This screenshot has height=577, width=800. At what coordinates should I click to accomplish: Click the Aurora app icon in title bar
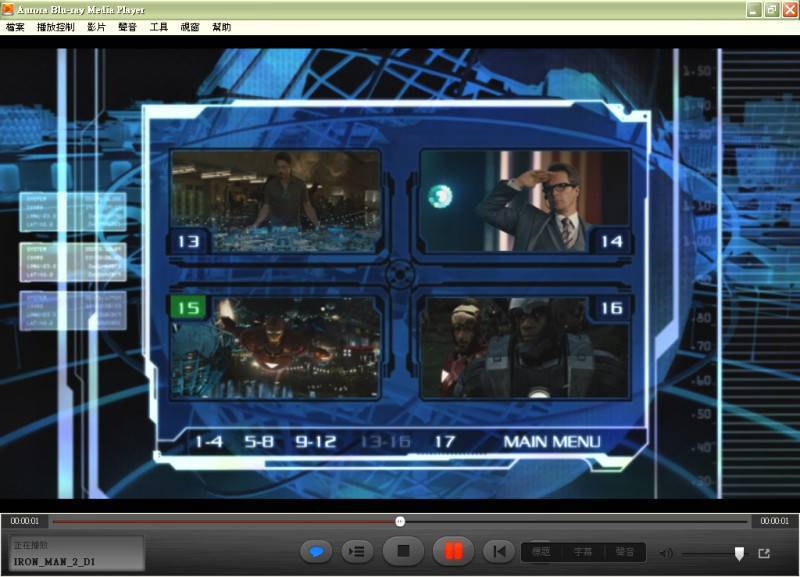coord(8,9)
